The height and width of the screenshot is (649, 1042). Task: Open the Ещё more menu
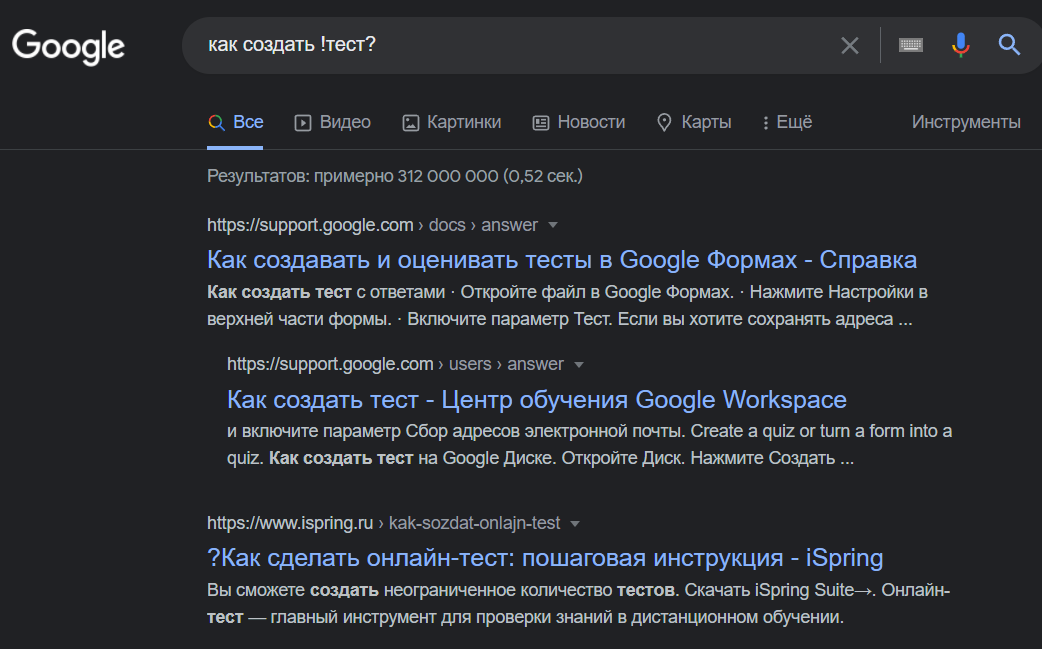tap(787, 122)
